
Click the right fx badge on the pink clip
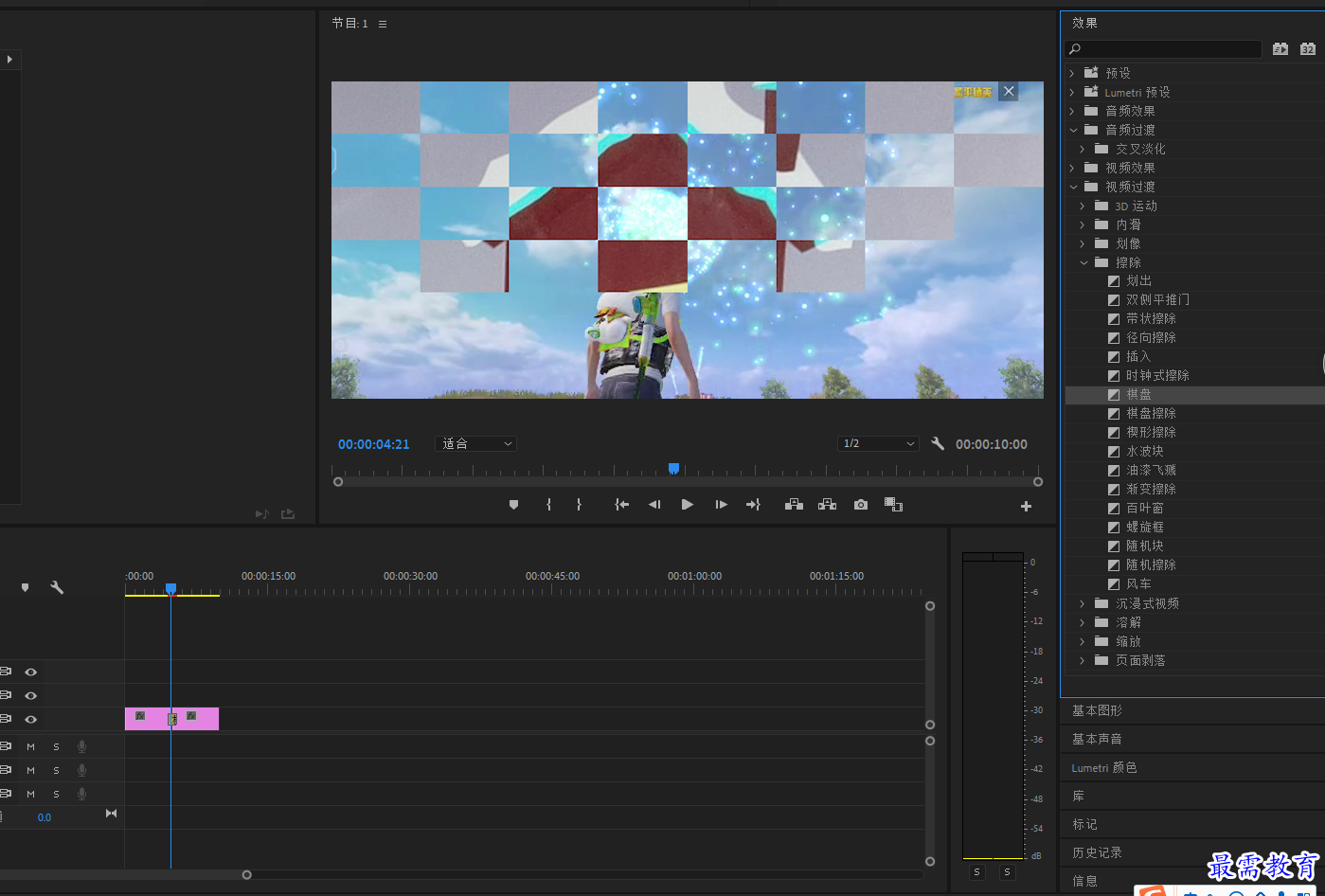[191, 716]
